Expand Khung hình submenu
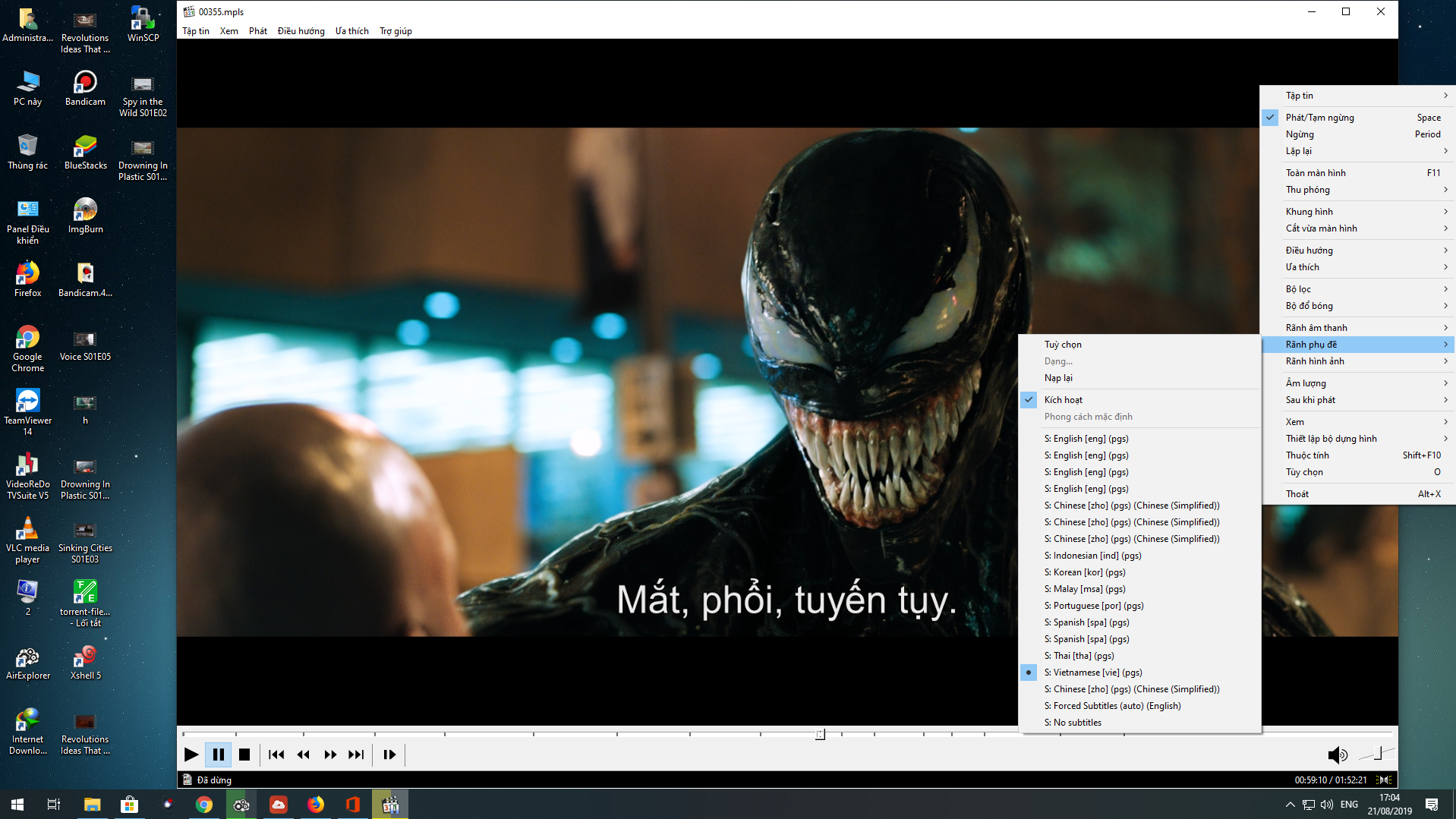Image resolution: width=1456 pixels, height=819 pixels. coord(1358,212)
